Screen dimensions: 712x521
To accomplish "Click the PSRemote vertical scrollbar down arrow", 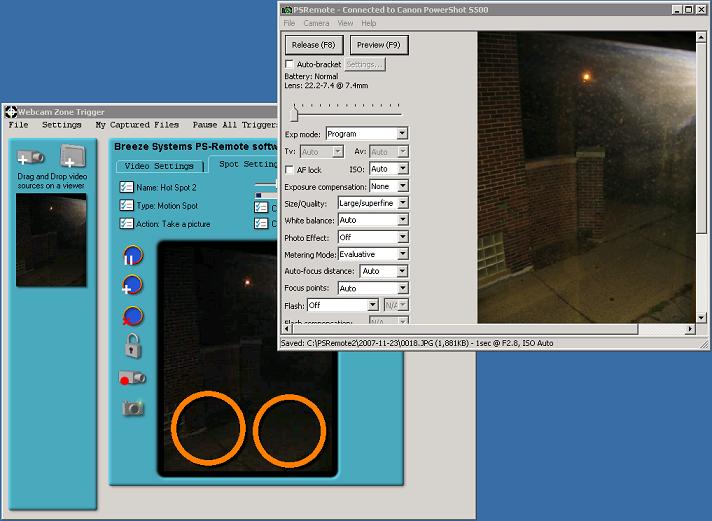I will click(x=701, y=318).
